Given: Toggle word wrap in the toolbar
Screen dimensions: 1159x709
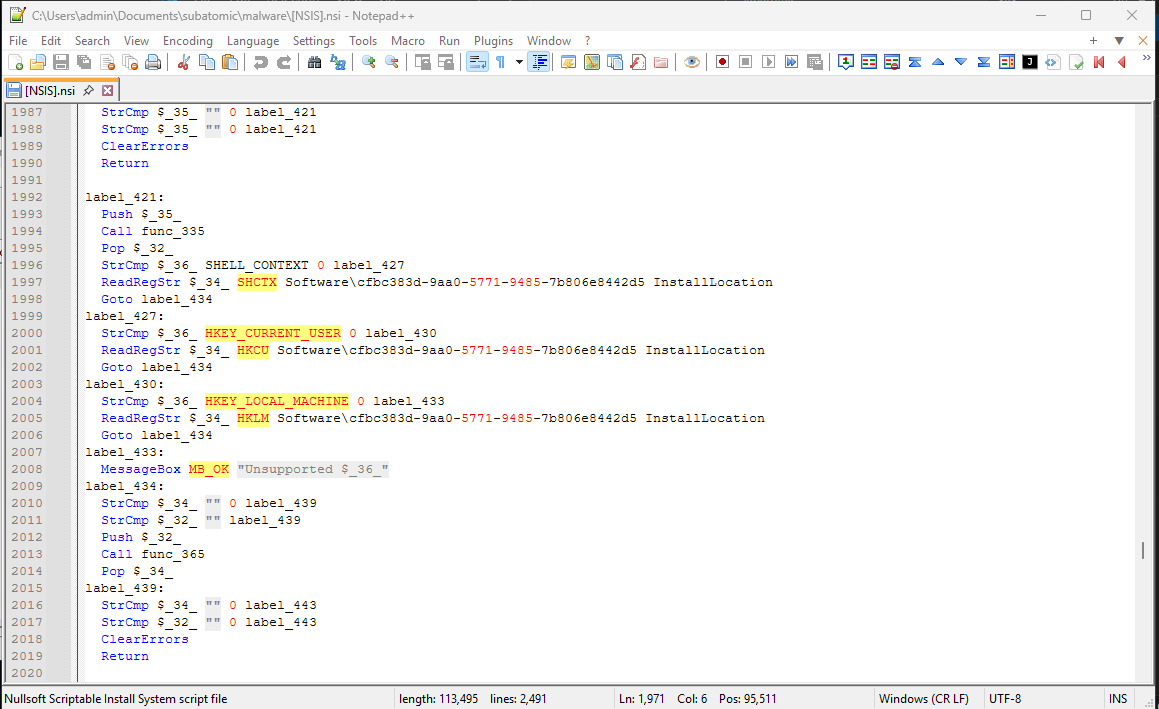Looking at the screenshot, I should (x=477, y=62).
